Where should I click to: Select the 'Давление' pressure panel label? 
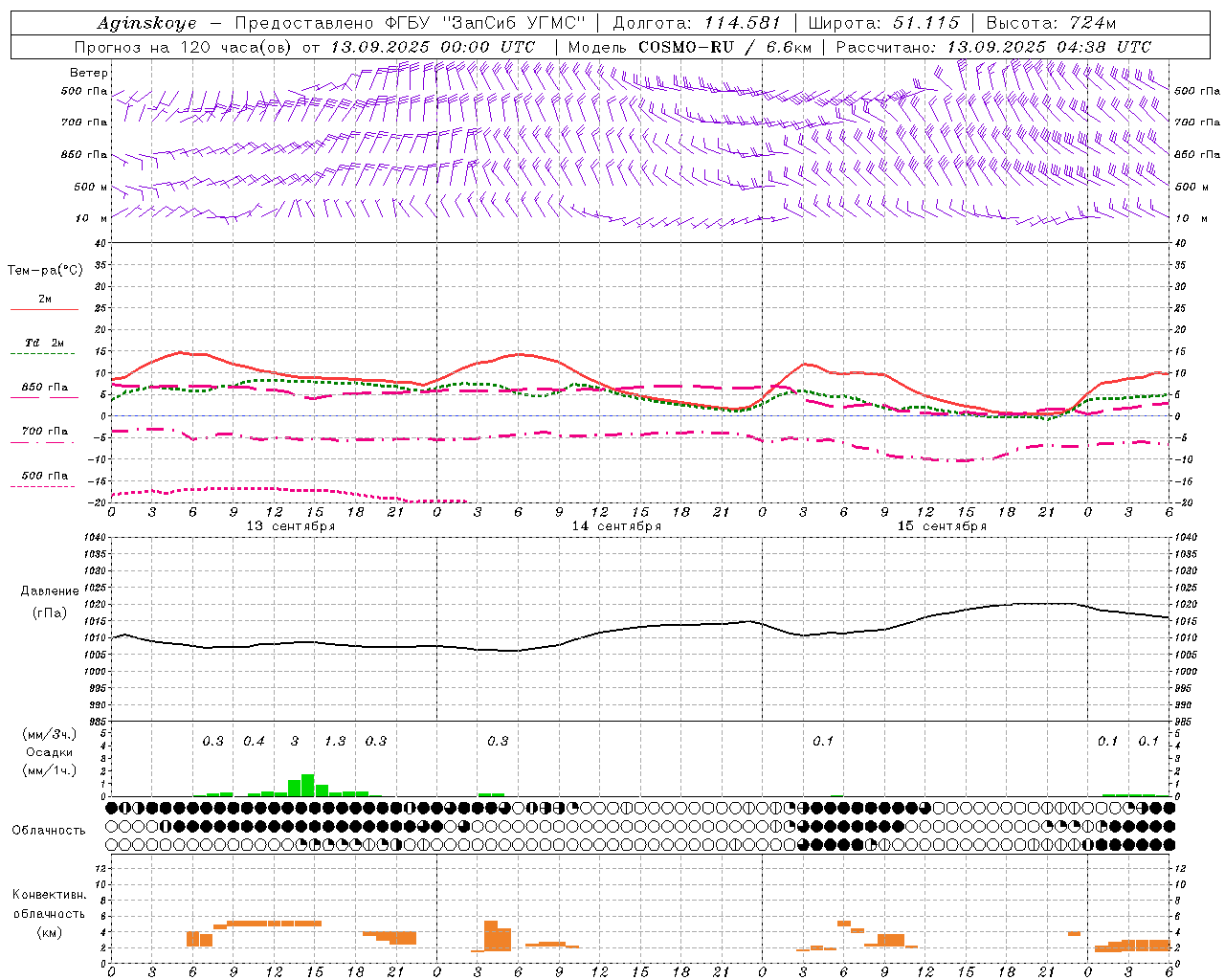(50, 591)
